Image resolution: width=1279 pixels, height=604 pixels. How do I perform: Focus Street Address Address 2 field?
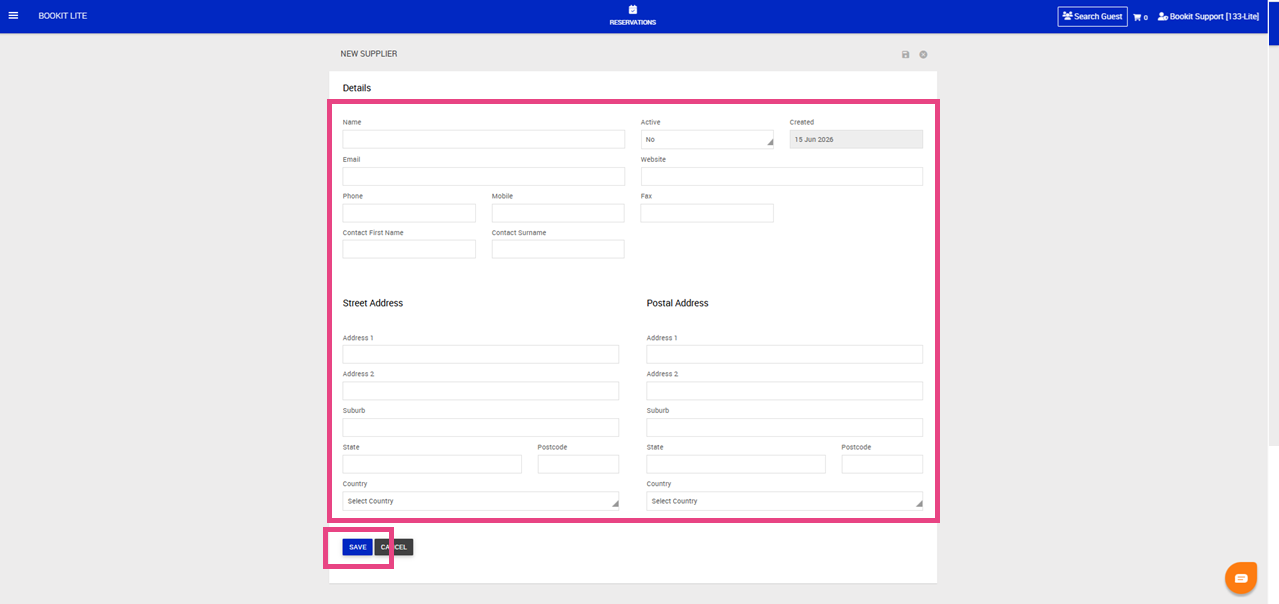[x=481, y=391]
